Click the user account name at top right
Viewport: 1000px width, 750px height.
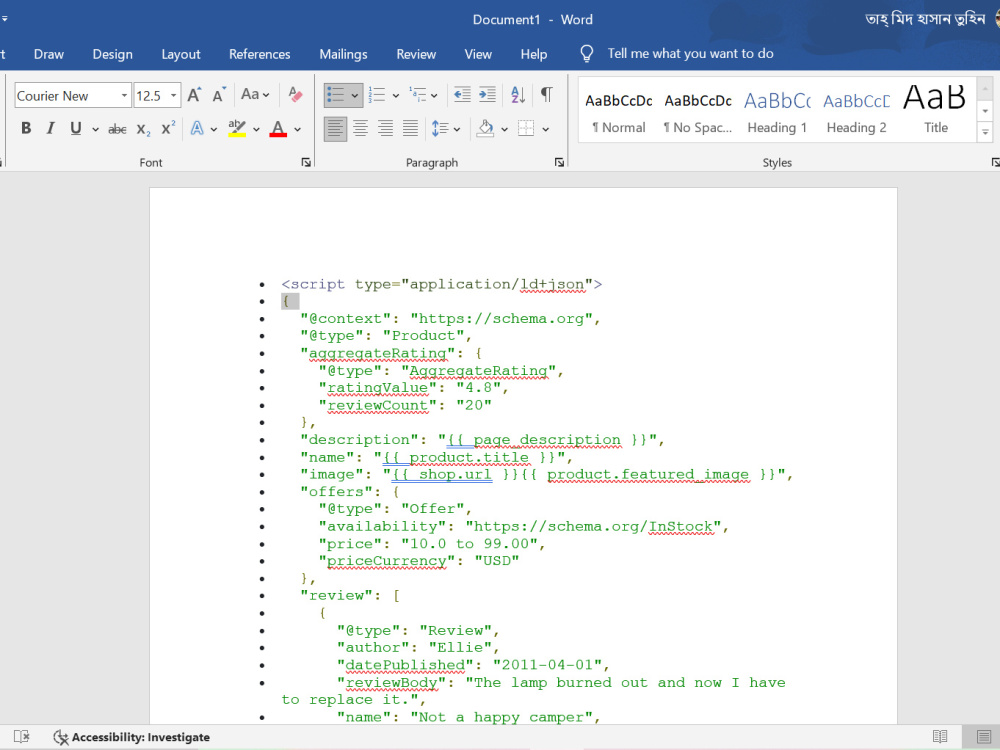click(x=925, y=19)
